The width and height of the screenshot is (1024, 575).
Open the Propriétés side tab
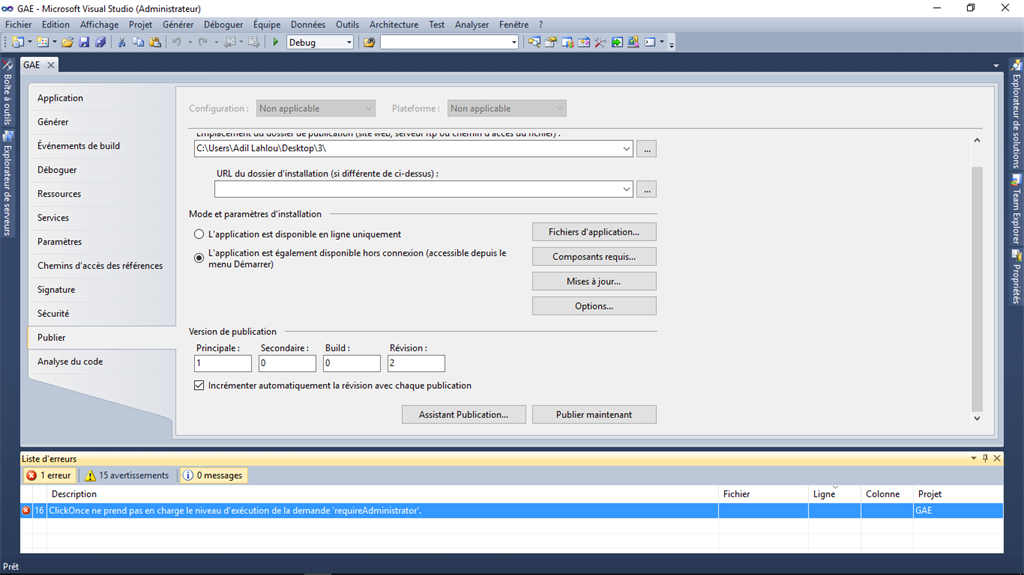click(x=1016, y=277)
